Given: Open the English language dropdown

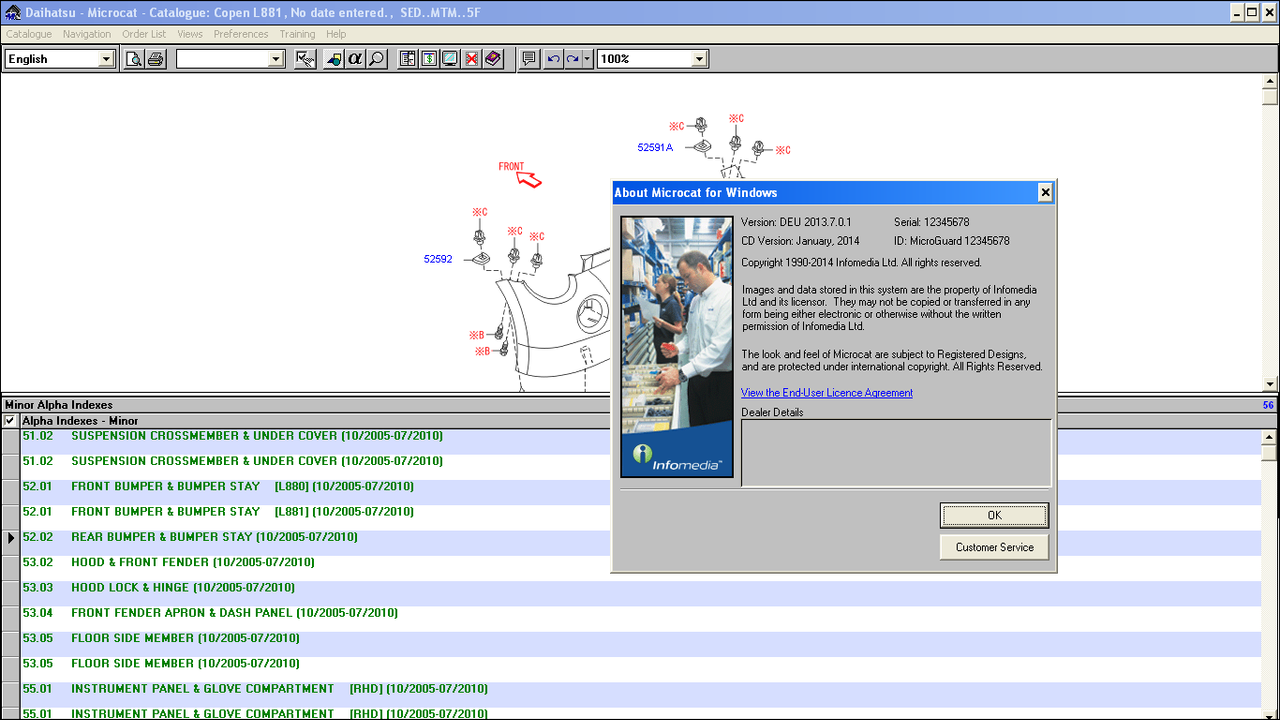Looking at the screenshot, I should tap(106, 59).
